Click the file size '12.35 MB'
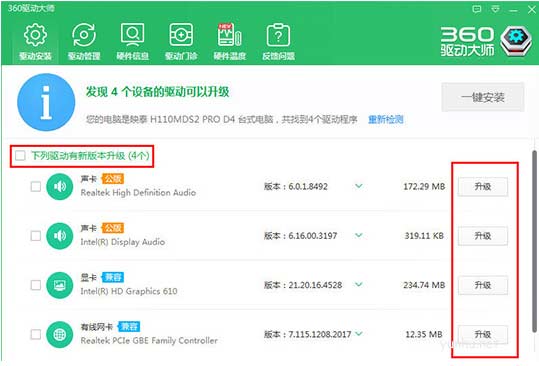 click(424, 334)
